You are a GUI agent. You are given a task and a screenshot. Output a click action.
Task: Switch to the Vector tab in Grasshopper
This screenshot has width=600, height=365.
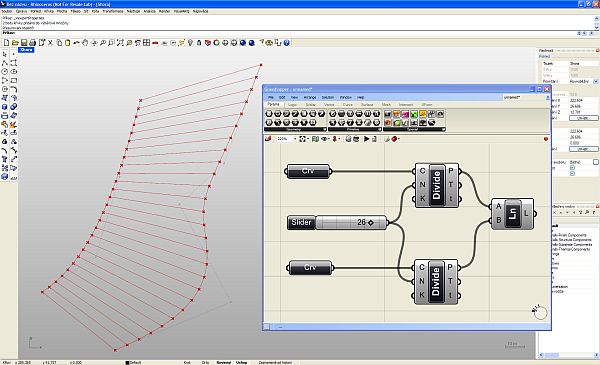point(329,104)
